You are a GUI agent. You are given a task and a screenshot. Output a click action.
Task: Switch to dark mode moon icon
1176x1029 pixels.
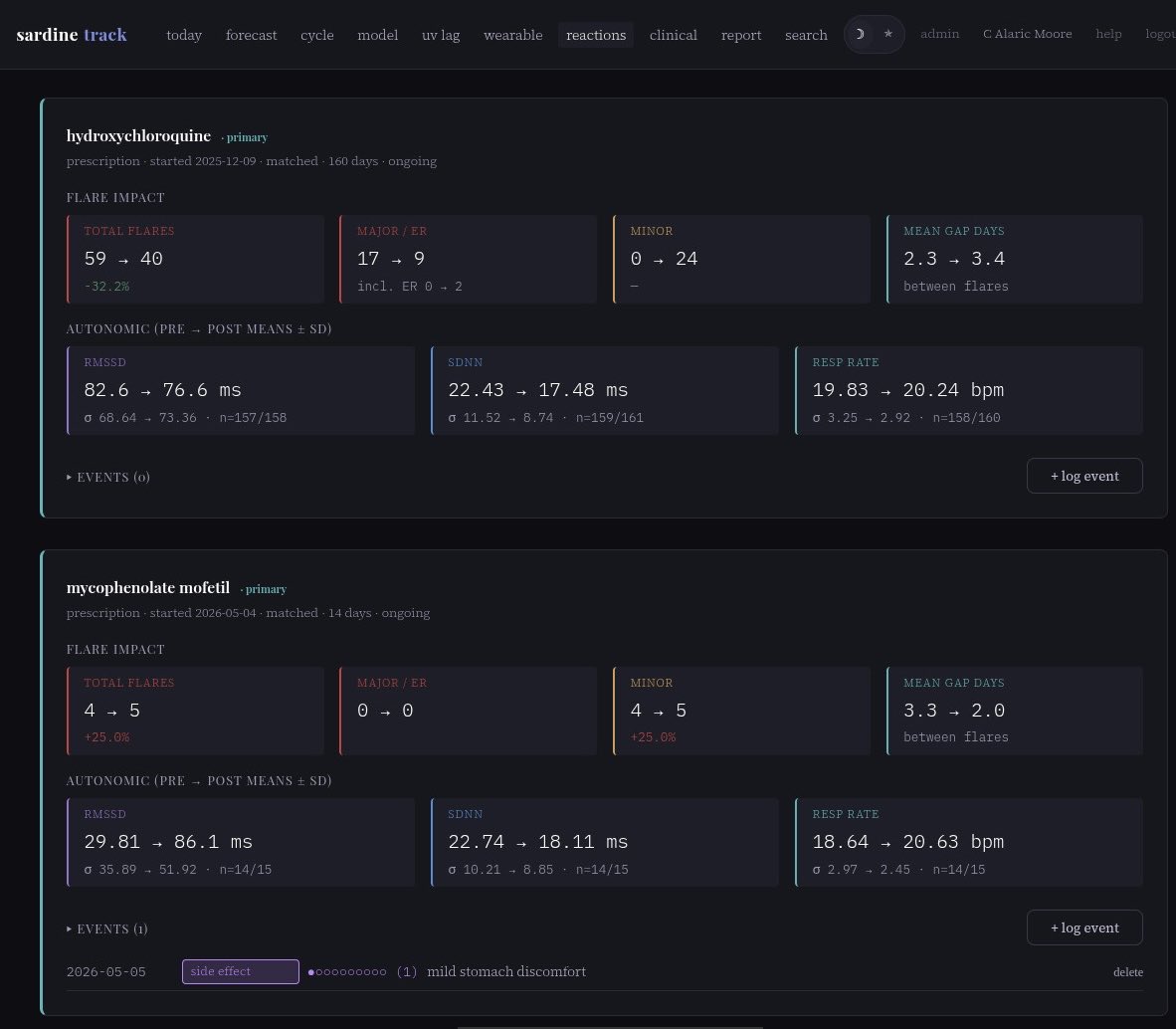click(x=861, y=35)
